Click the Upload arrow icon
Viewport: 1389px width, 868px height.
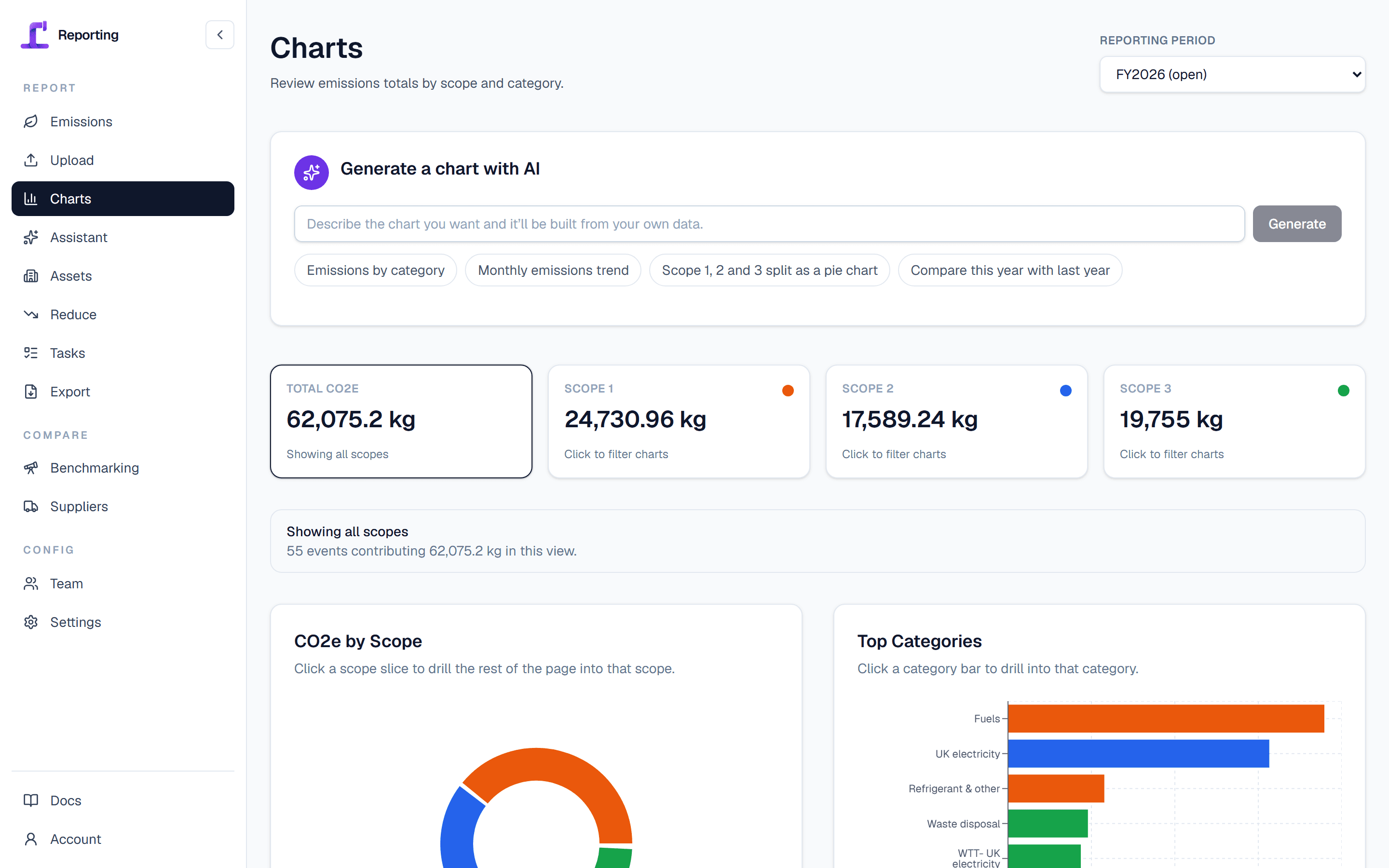click(31, 160)
